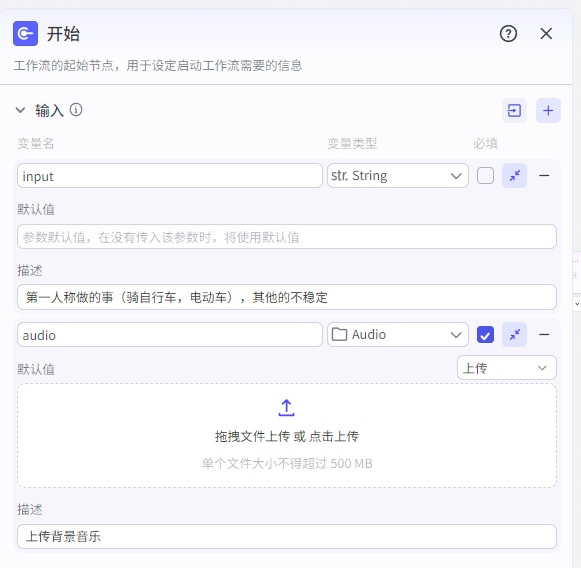This screenshot has width=581, height=568.
Task: Open the Audio variable type dropdown
Action: click(398, 335)
